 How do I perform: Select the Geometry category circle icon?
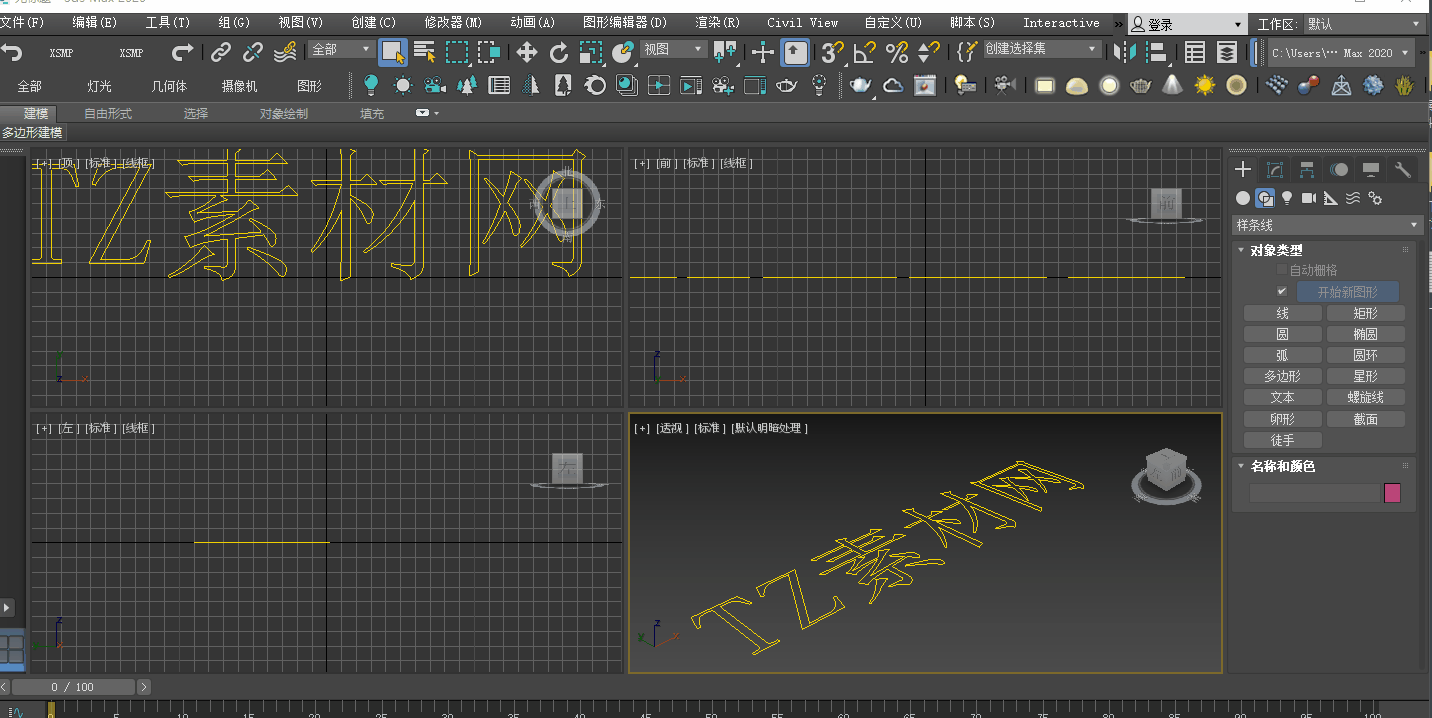coord(1243,198)
